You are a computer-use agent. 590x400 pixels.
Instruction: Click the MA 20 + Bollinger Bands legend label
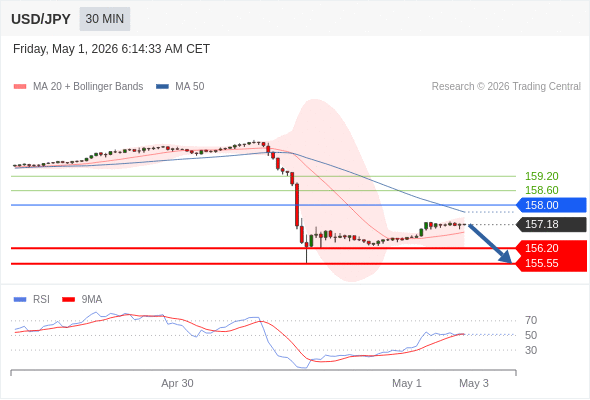[88, 87]
